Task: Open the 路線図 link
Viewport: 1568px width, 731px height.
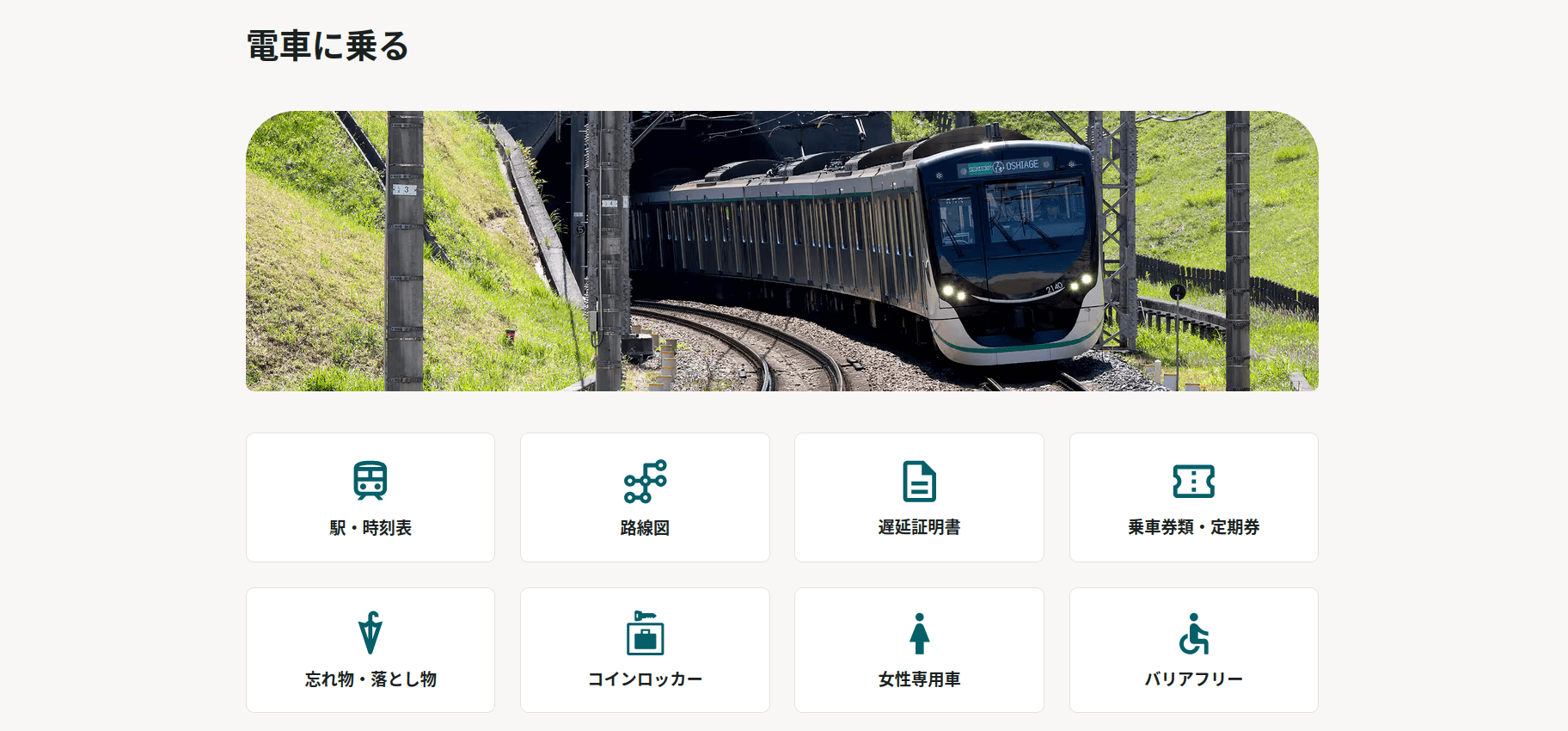Action: tap(645, 497)
